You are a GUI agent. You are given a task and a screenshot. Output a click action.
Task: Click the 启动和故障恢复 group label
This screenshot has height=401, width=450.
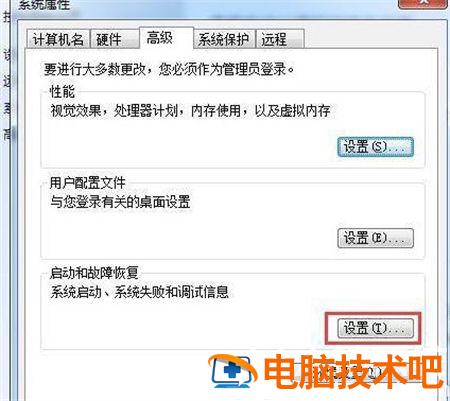click(94, 273)
